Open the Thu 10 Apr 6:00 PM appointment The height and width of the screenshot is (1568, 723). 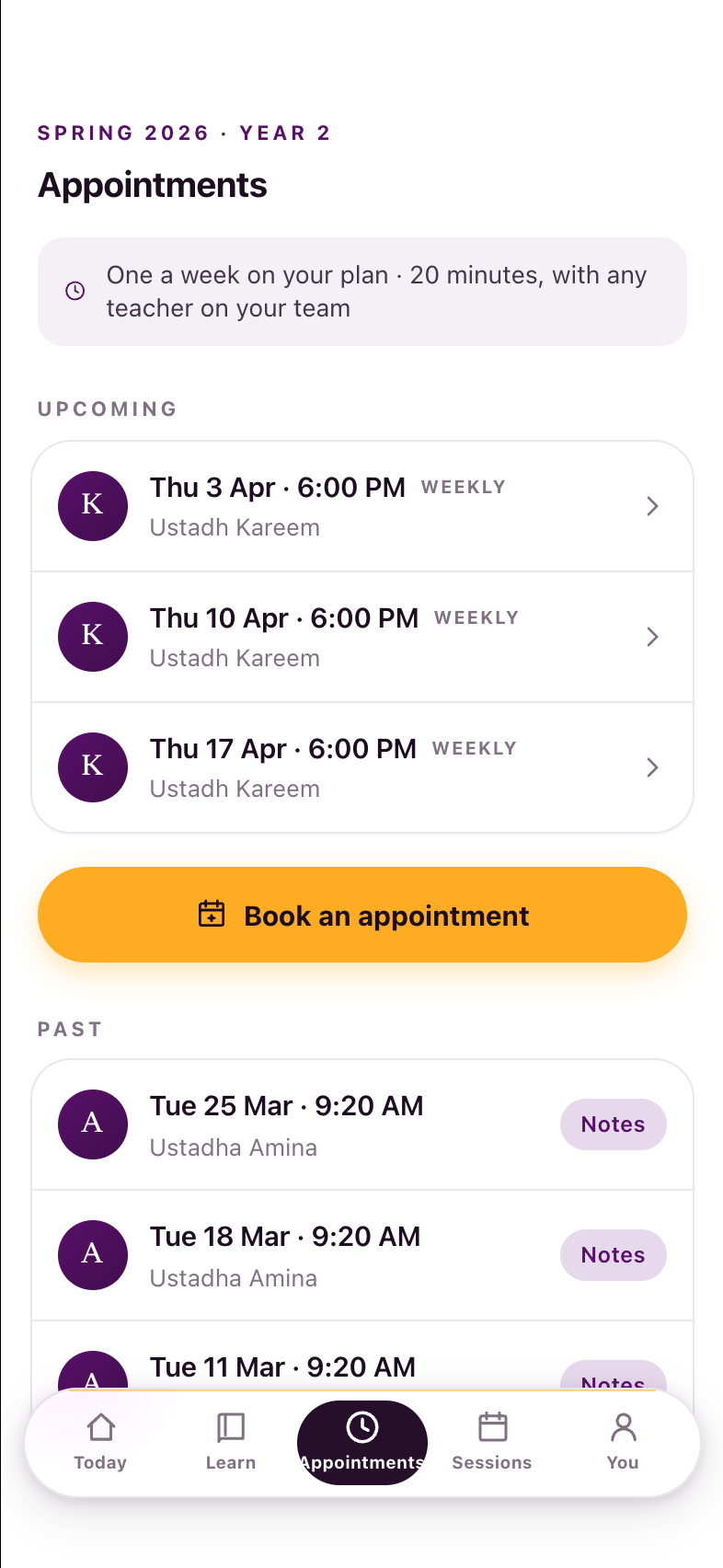(x=362, y=637)
